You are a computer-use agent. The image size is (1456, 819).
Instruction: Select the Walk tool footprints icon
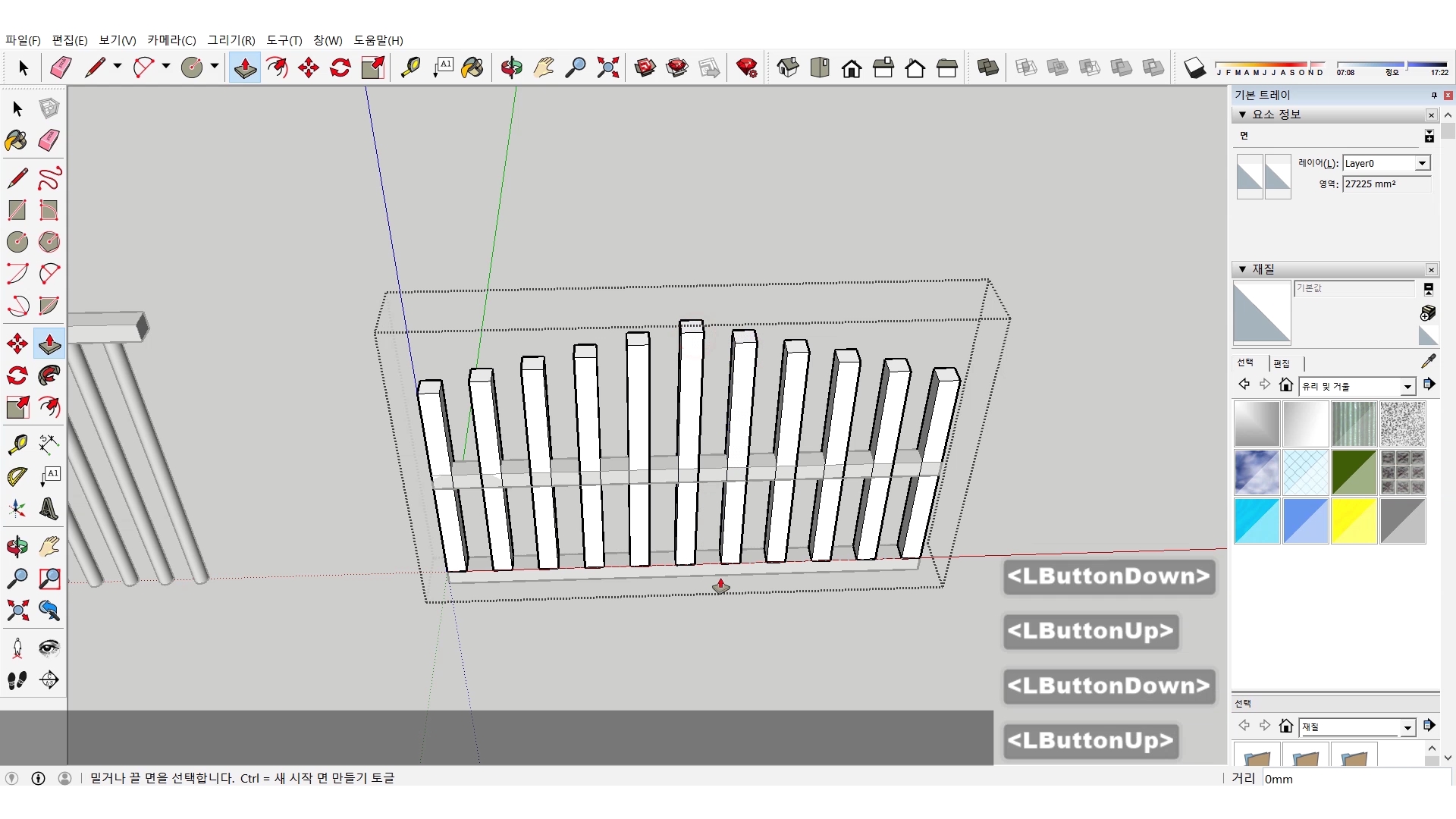(x=17, y=680)
